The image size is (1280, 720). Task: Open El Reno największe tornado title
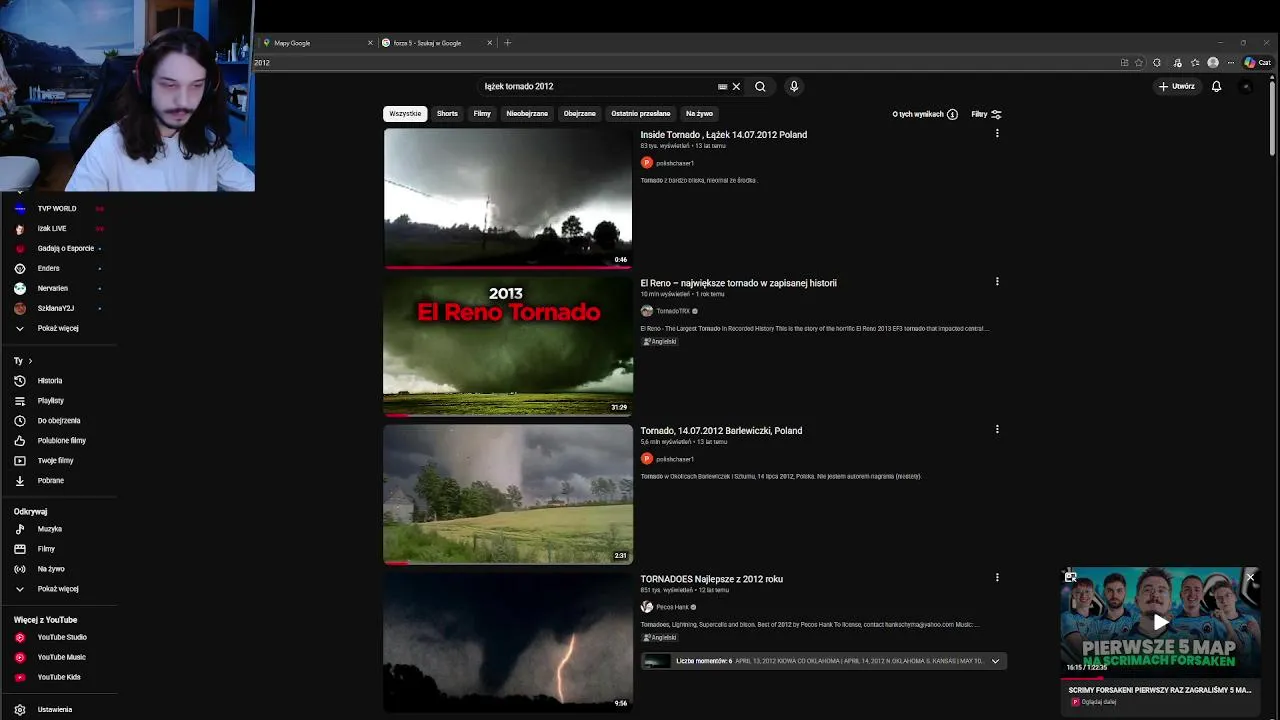coord(738,283)
